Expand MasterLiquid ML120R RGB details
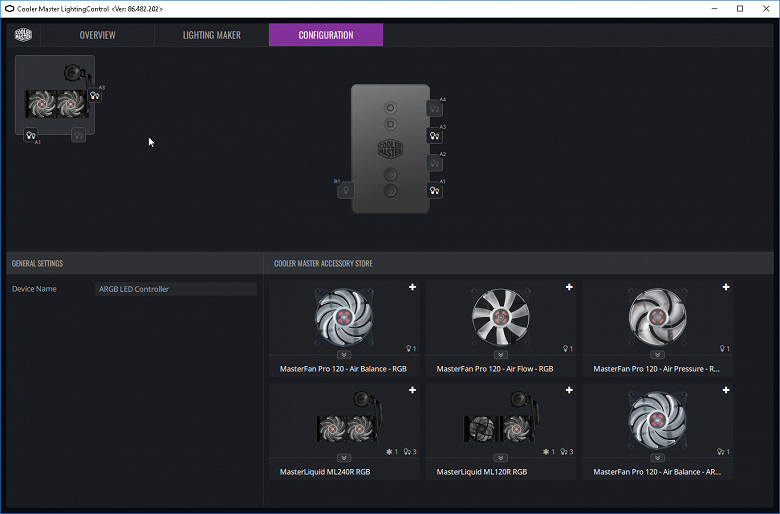 click(500, 458)
